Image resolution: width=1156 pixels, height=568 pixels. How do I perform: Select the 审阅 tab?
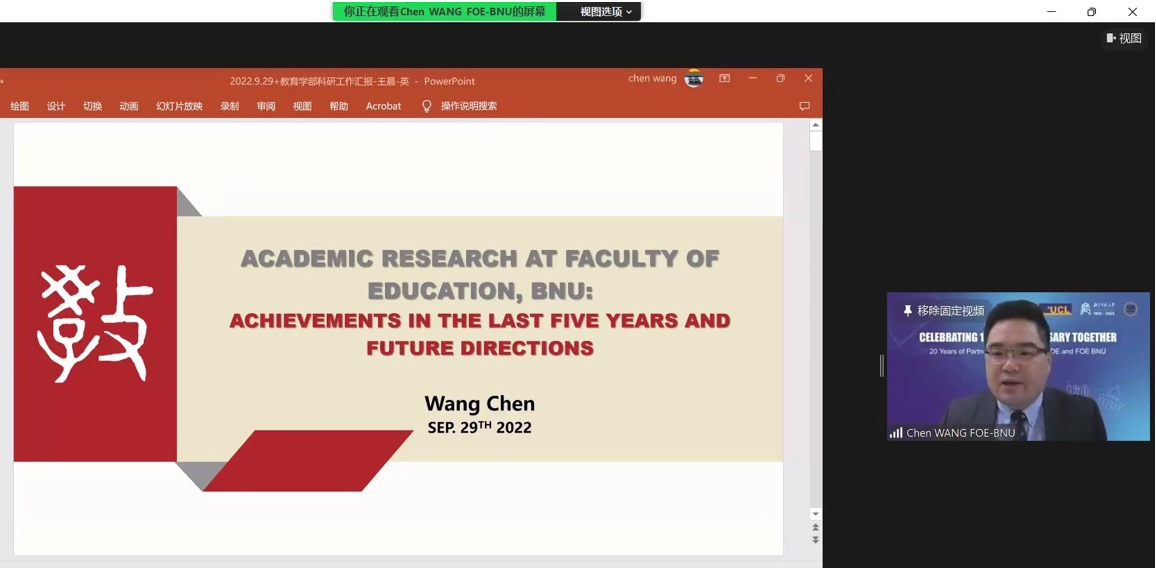tap(266, 106)
